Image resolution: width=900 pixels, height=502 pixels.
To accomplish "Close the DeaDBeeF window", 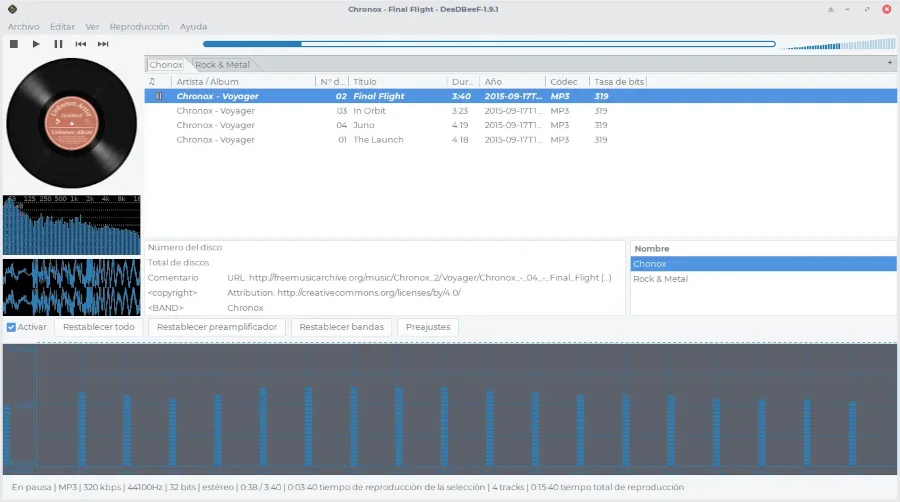I will 886,9.
